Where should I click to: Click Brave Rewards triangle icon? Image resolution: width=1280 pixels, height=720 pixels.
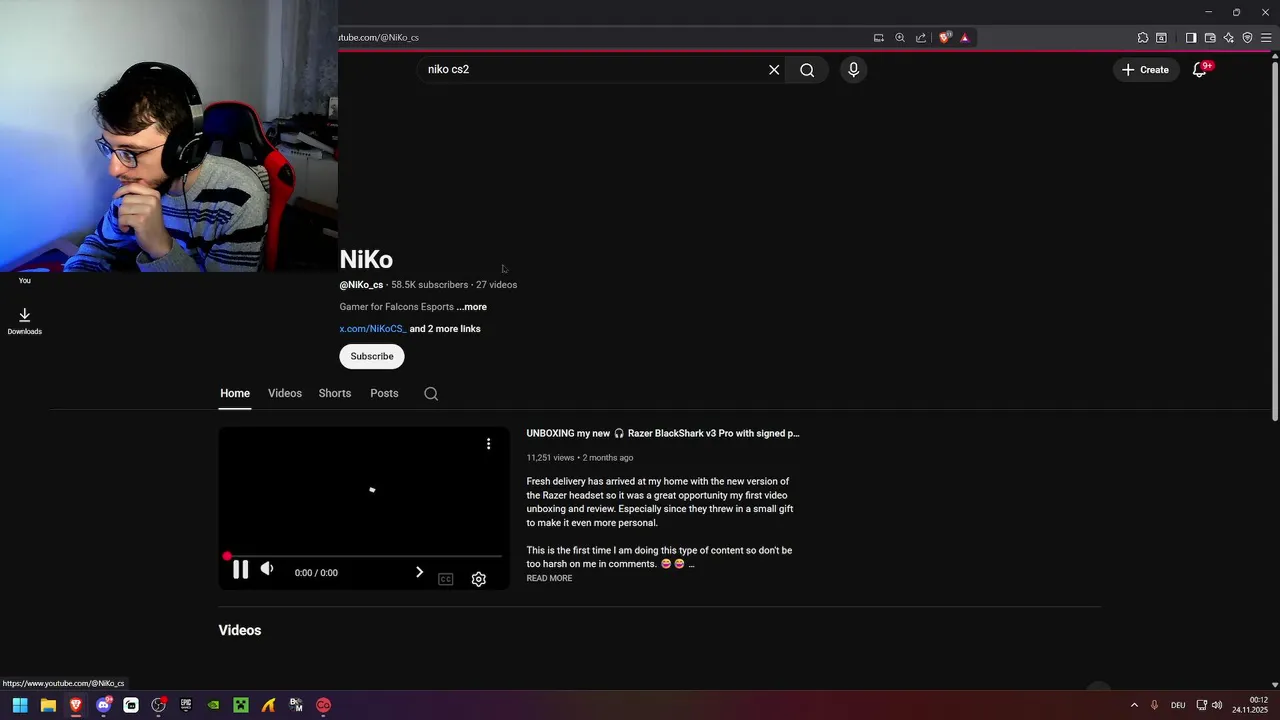(x=965, y=38)
